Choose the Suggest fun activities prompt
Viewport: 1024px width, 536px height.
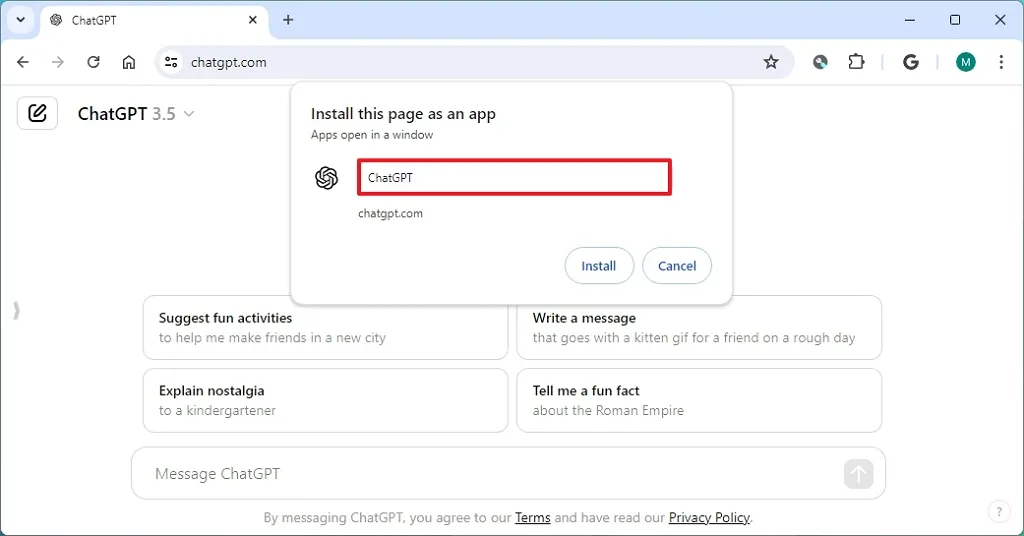[325, 328]
